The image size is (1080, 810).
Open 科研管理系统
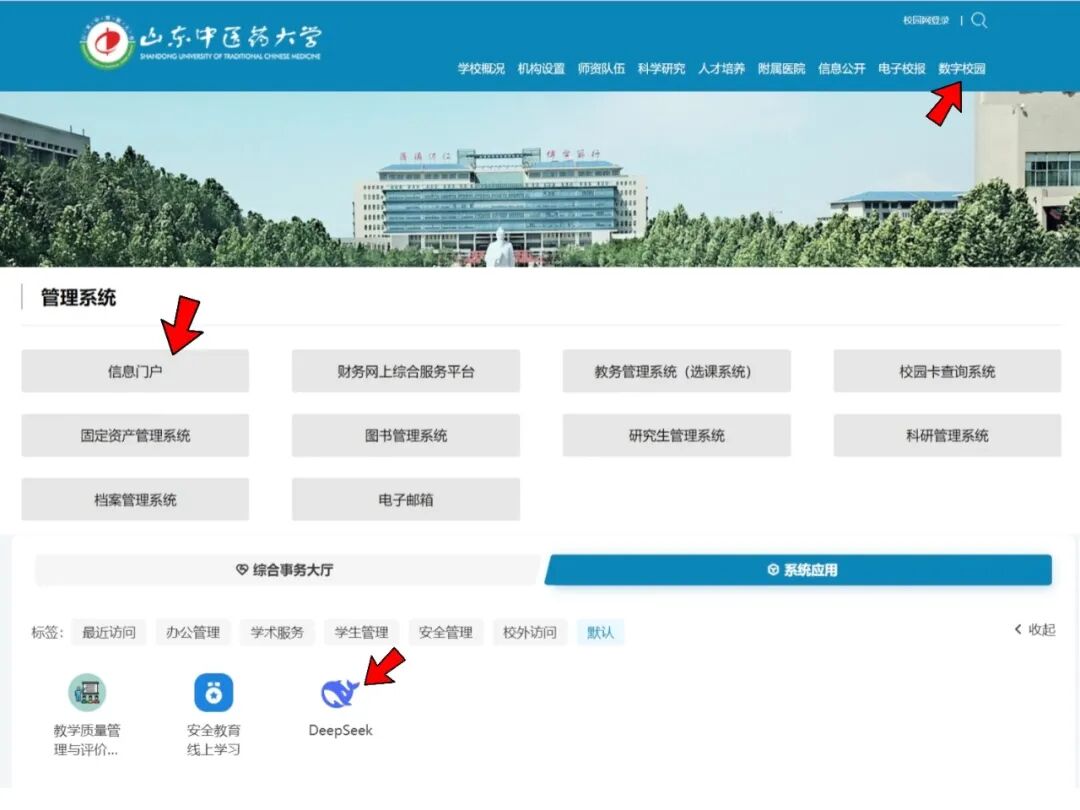point(947,435)
